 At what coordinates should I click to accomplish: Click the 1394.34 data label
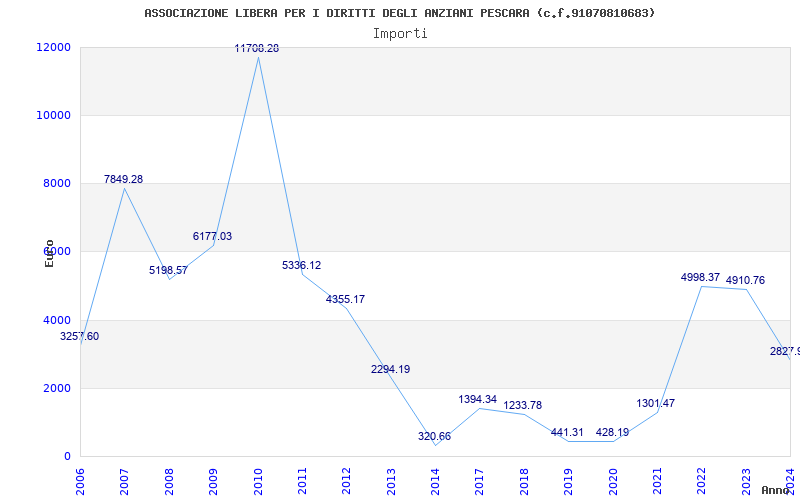[478, 399]
